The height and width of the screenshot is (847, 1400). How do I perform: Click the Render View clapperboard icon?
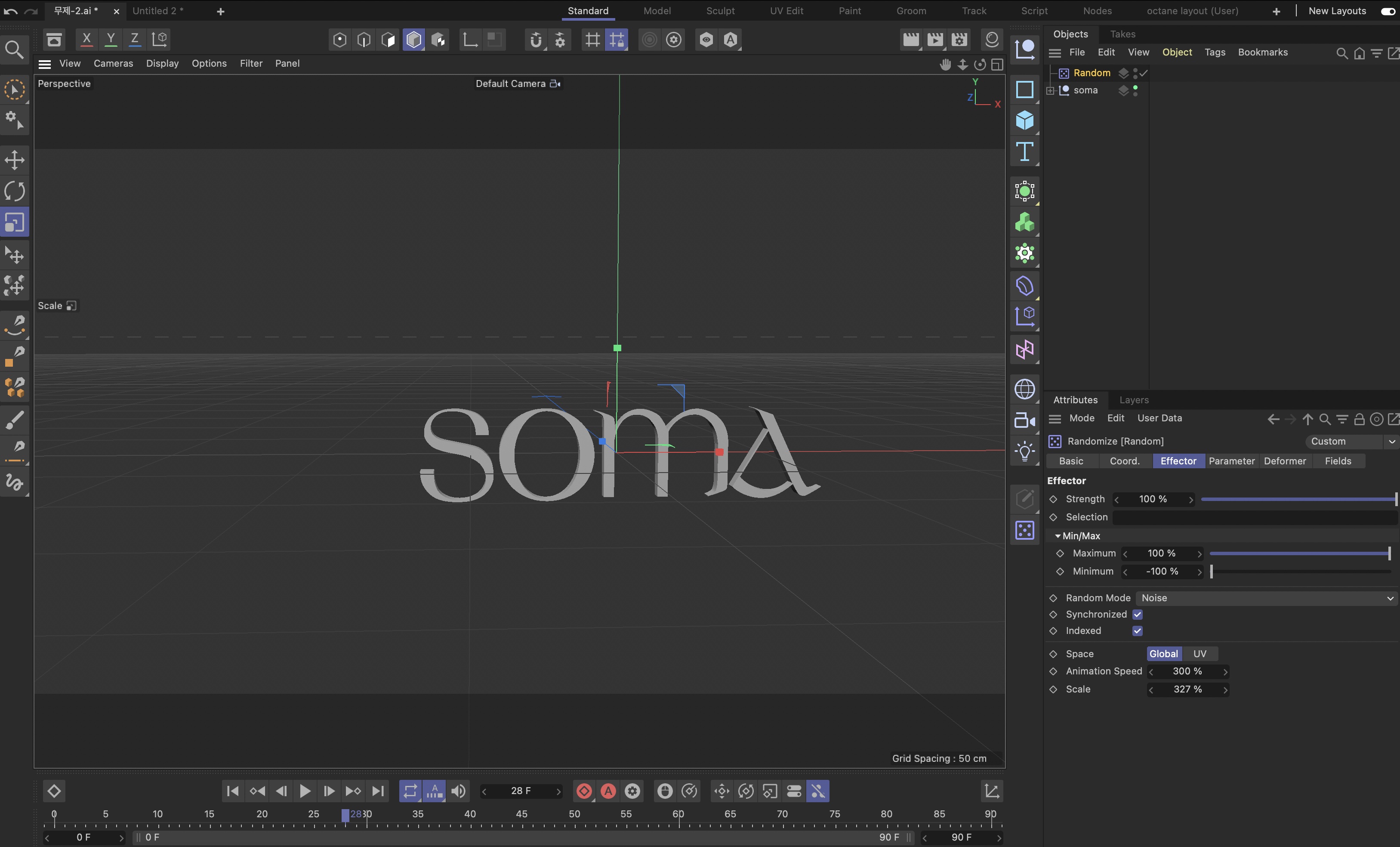911,39
